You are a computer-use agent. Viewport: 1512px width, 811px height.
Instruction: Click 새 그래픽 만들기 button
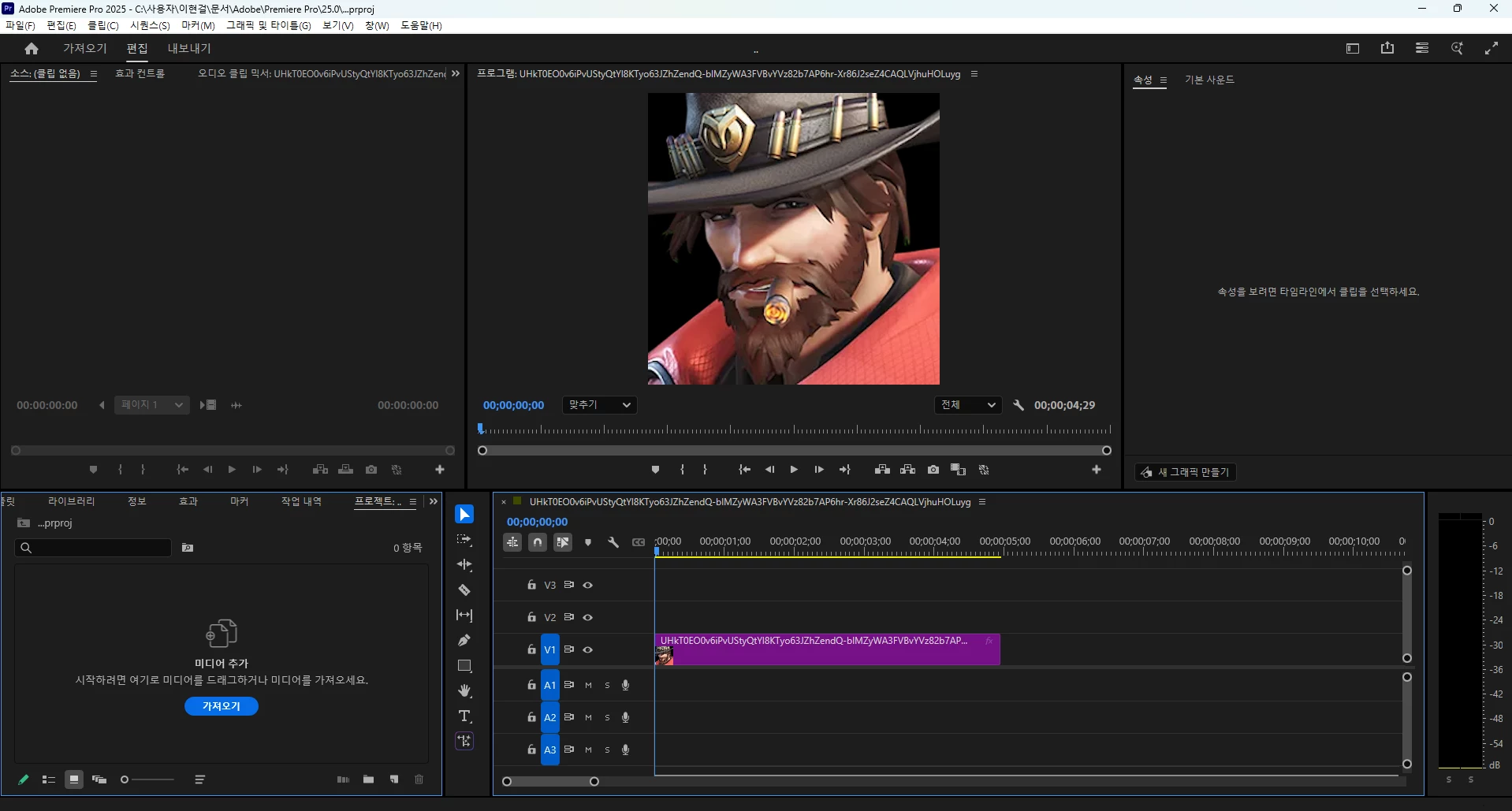1186,472
